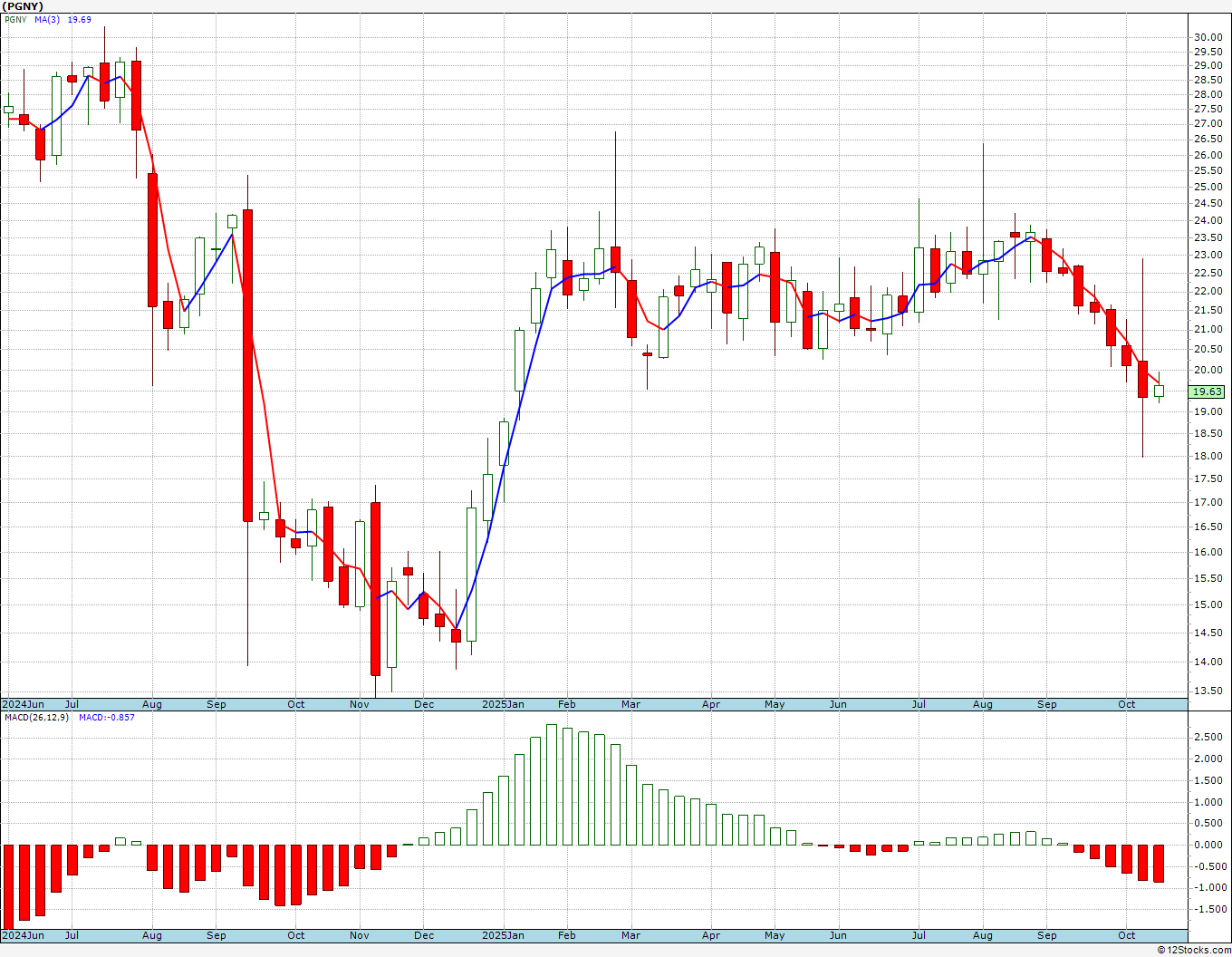
Task: Click the 30.00 price axis label
Action: pyautogui.click(x=1208, y=37)
